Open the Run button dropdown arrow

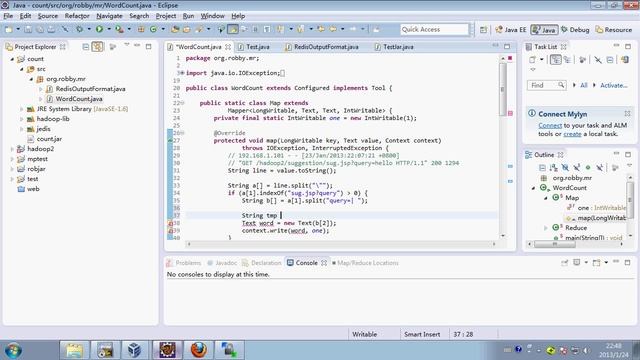(109, 29)
